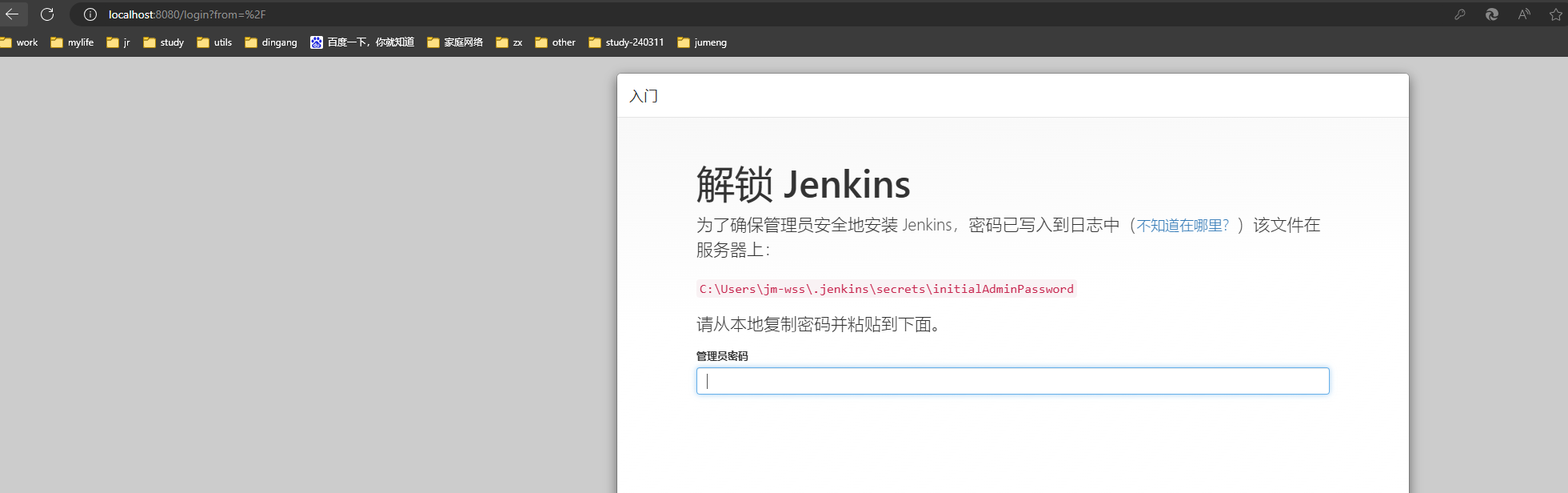Click the initialAdminPassword file path text
The width and height of the screenshot is (1568, 493).
click(886, 289)
